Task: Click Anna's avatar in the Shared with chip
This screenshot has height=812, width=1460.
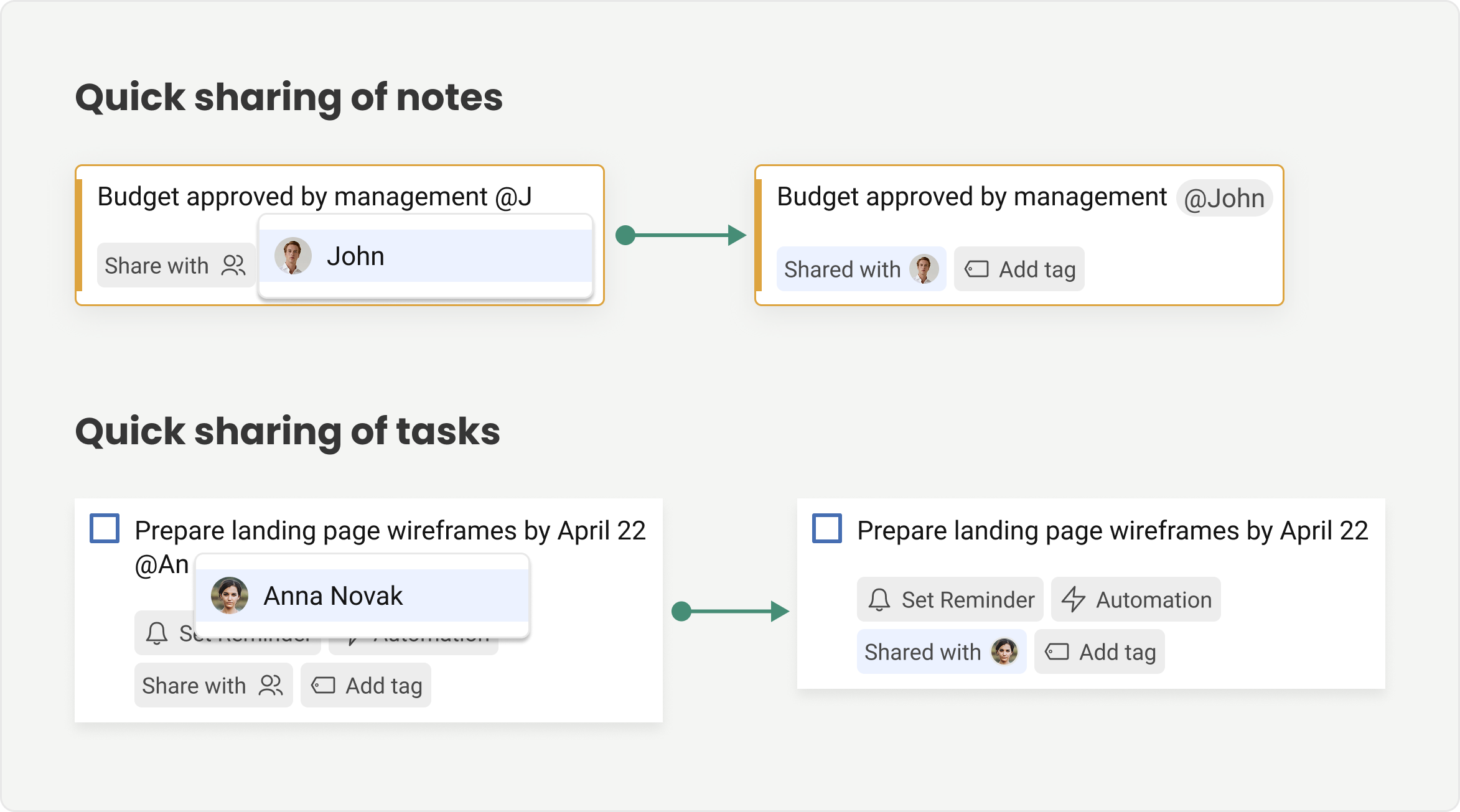Action: (x=1004, y=651)
